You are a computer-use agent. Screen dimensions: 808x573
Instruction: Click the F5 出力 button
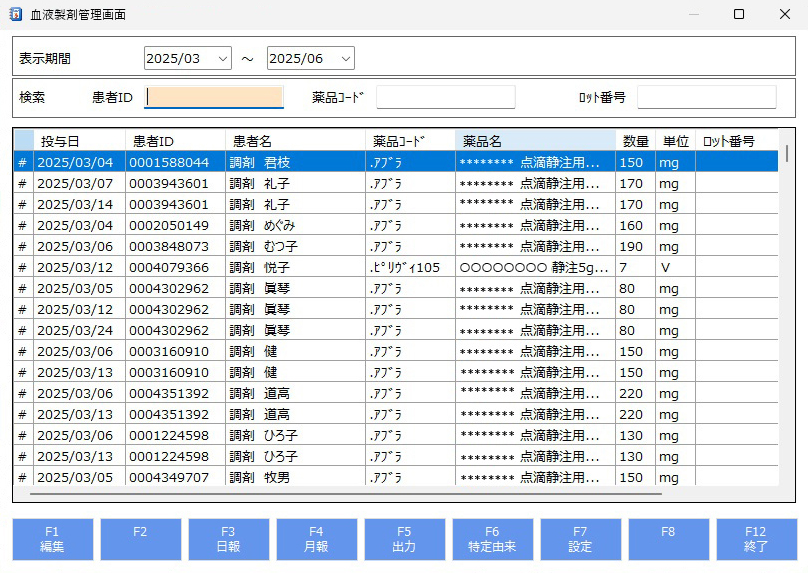(404, 539)
